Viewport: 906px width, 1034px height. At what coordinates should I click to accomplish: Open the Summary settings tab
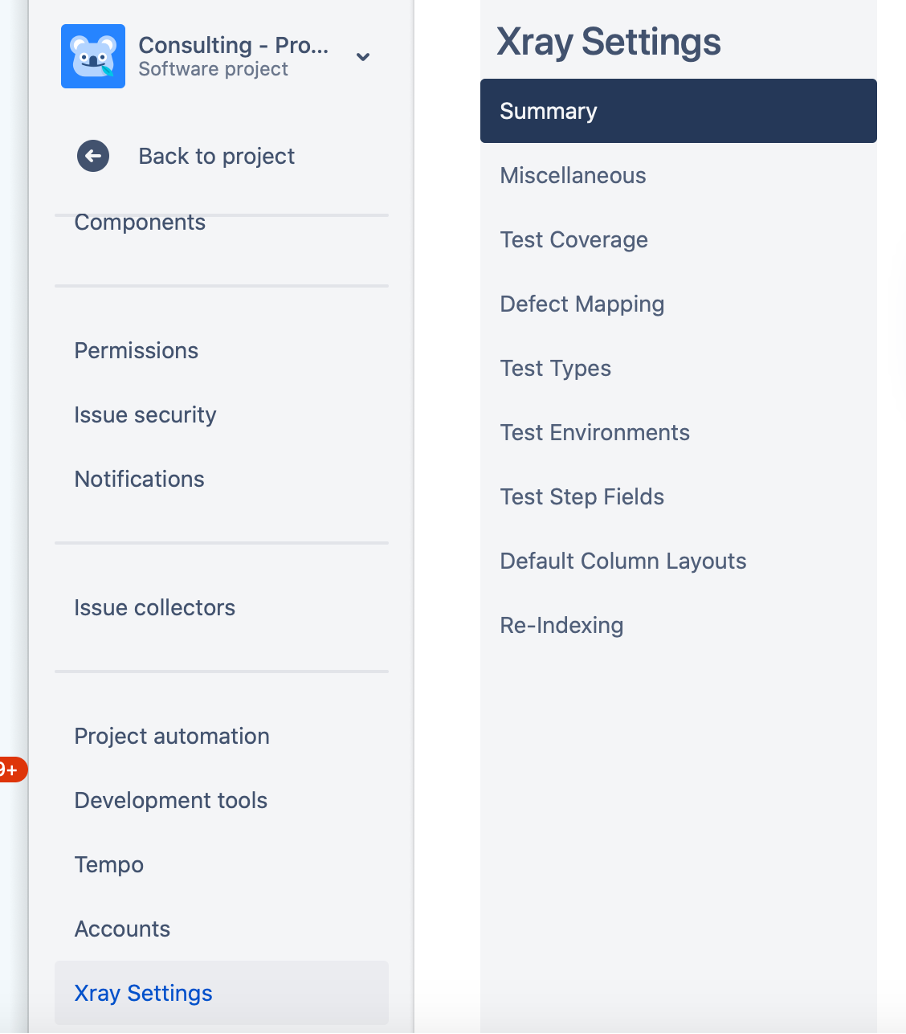(x=548, y=111)
